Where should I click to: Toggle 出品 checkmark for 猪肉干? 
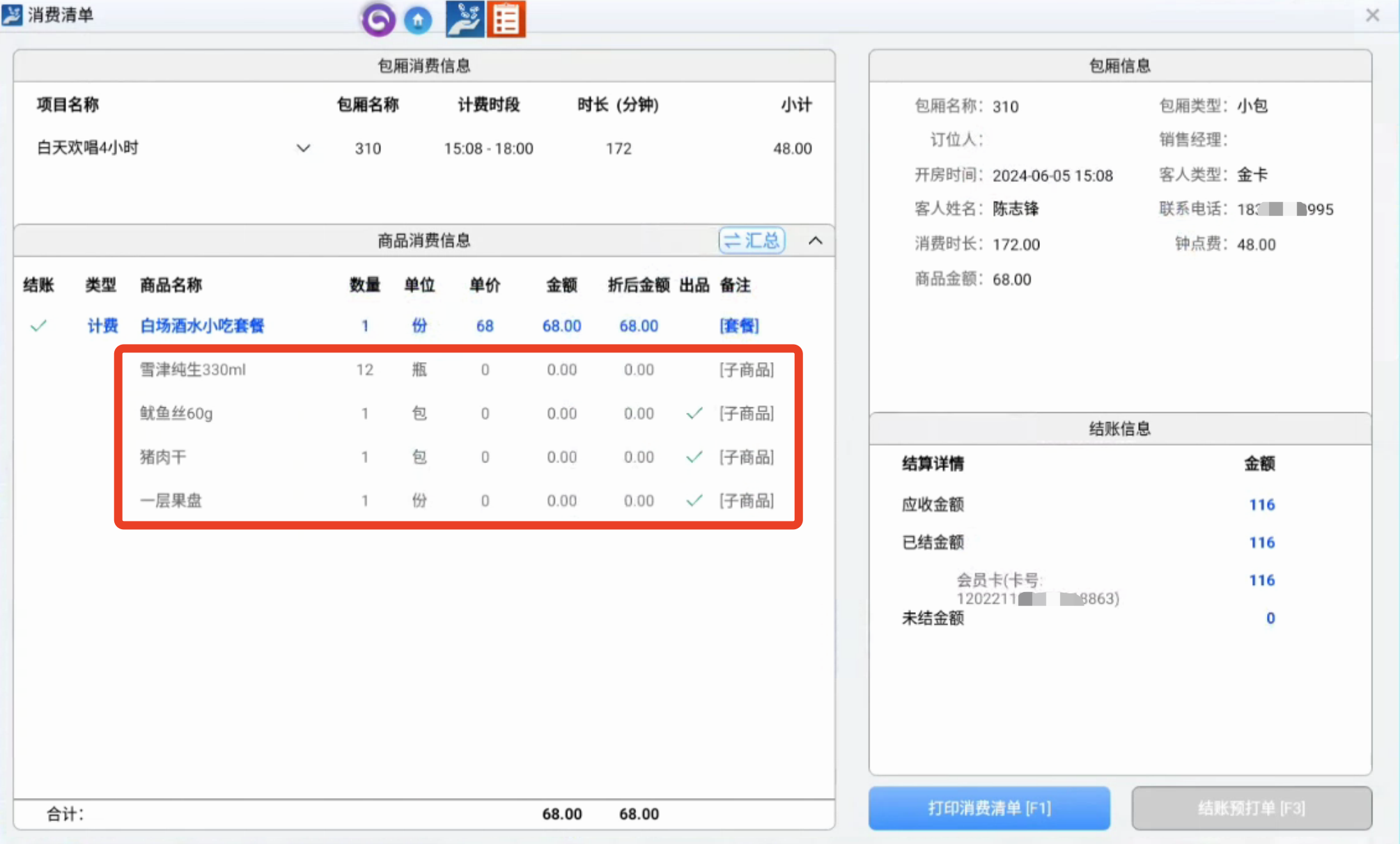pos(694,457)
